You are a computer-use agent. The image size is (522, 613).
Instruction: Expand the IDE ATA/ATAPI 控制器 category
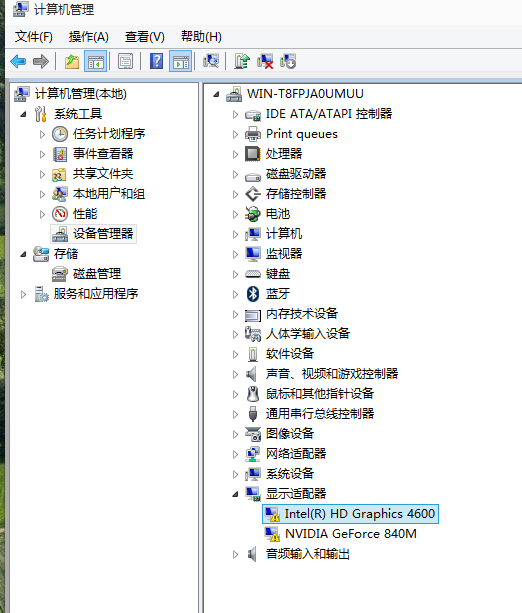click(235, 114)
